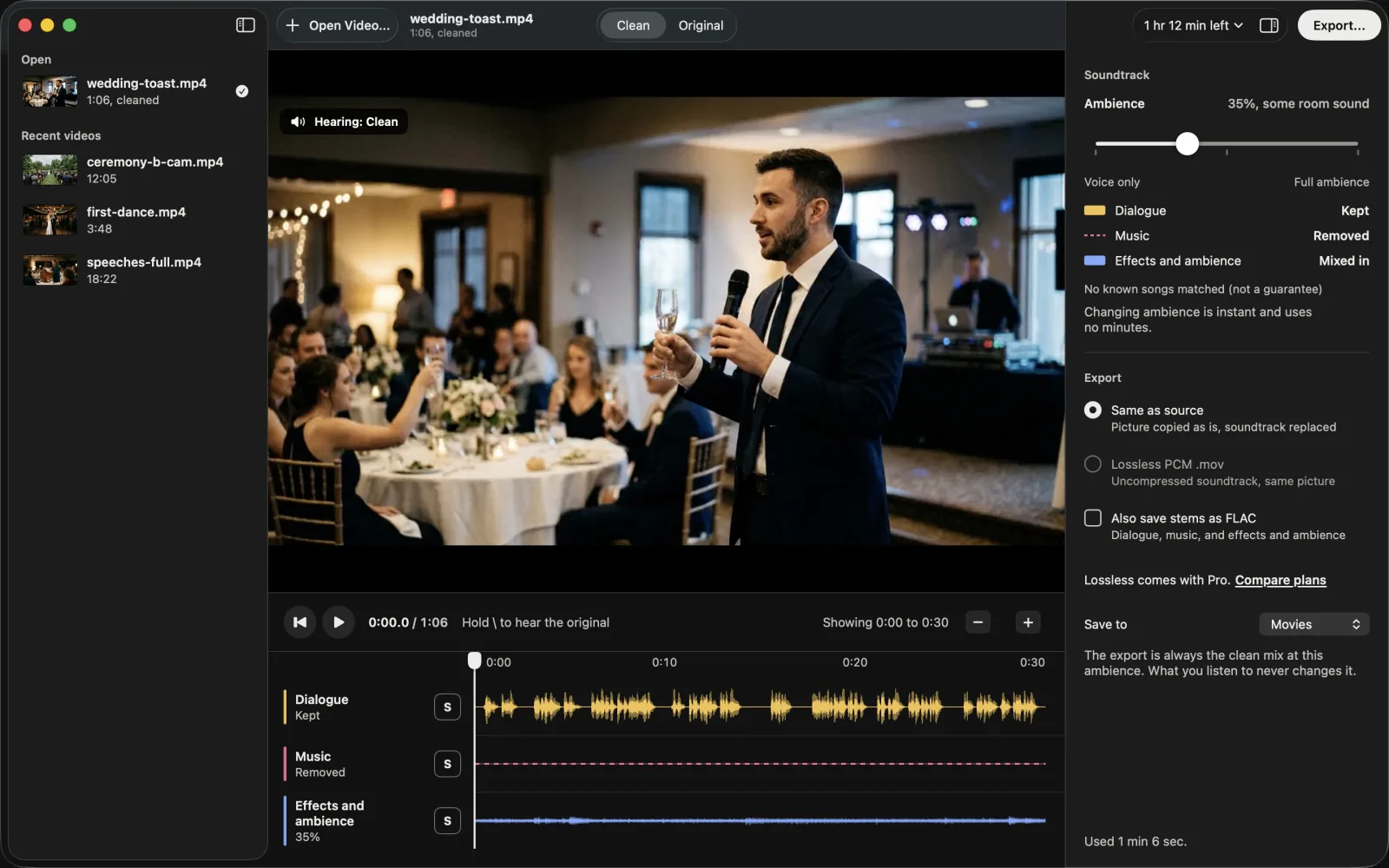Image resolution: width=1389 pixels, height=868 pixels.
Task: Click the skip-to-start playback button
Action: [x=300, y=622]
